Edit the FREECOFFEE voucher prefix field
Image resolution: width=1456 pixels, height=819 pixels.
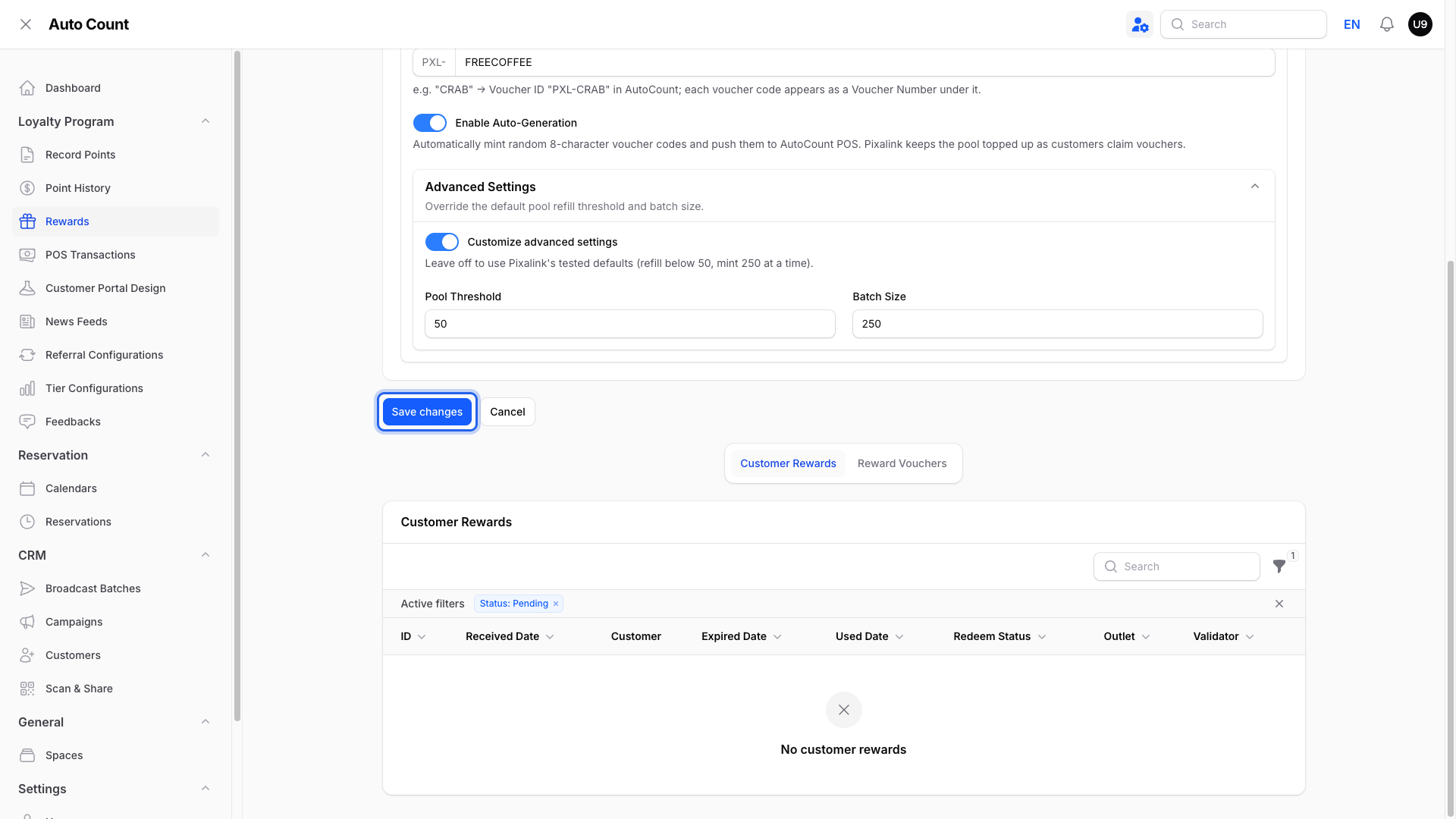coord(864,62)
